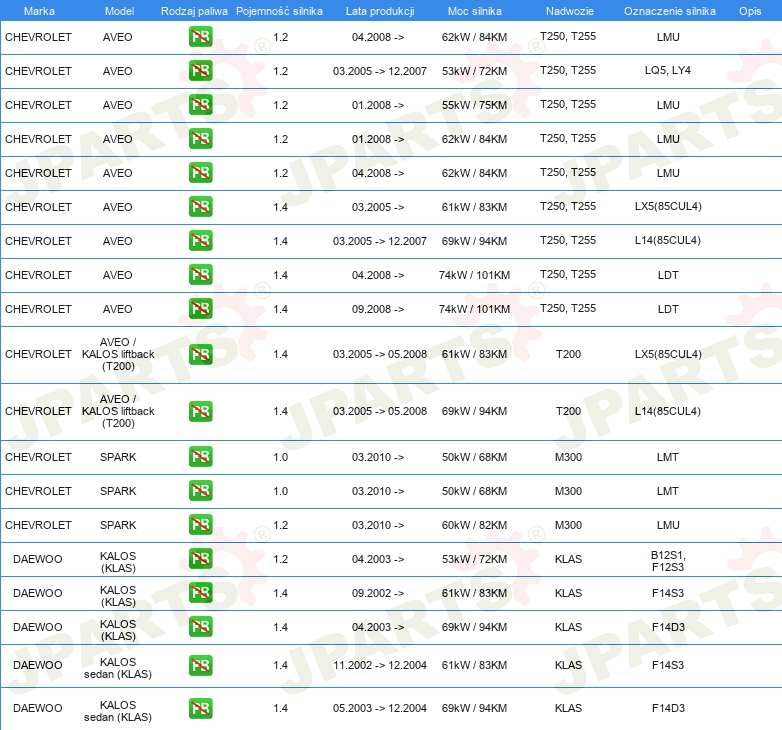
Task: Click the Lata produkcji column header
Action: point(380,11)
